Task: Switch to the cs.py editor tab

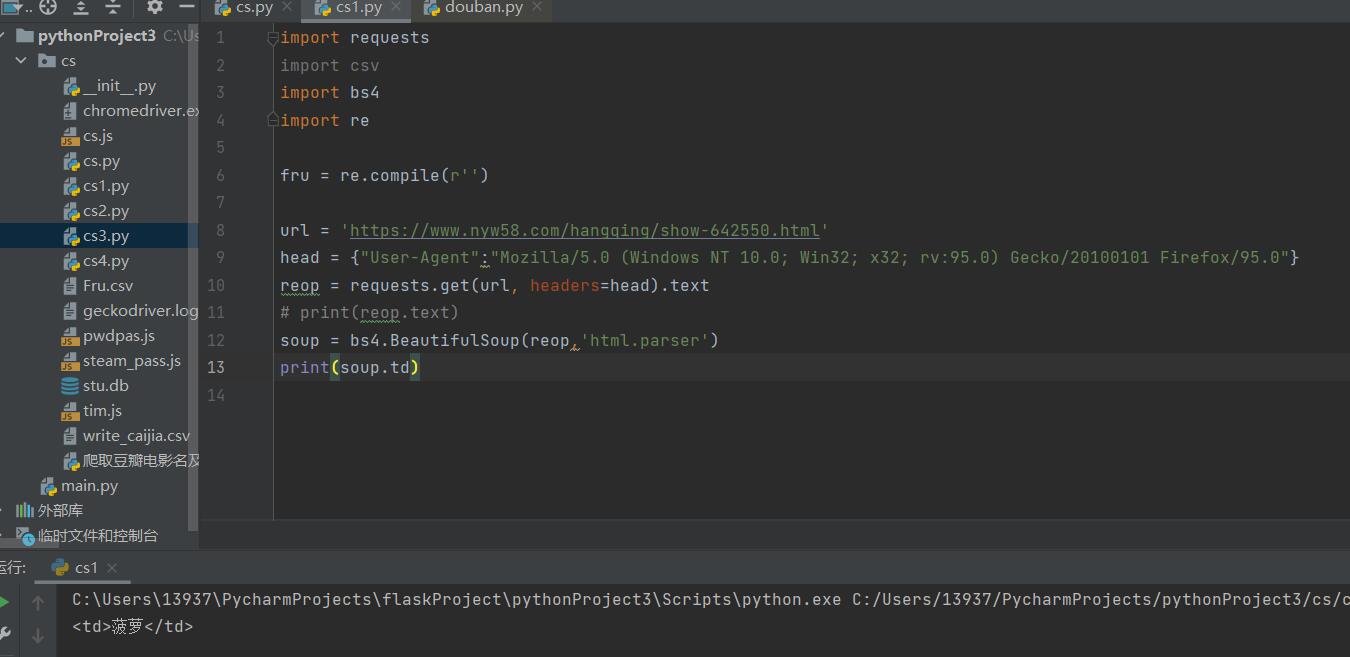Action: pyautogui.click(x=253, y=8)
